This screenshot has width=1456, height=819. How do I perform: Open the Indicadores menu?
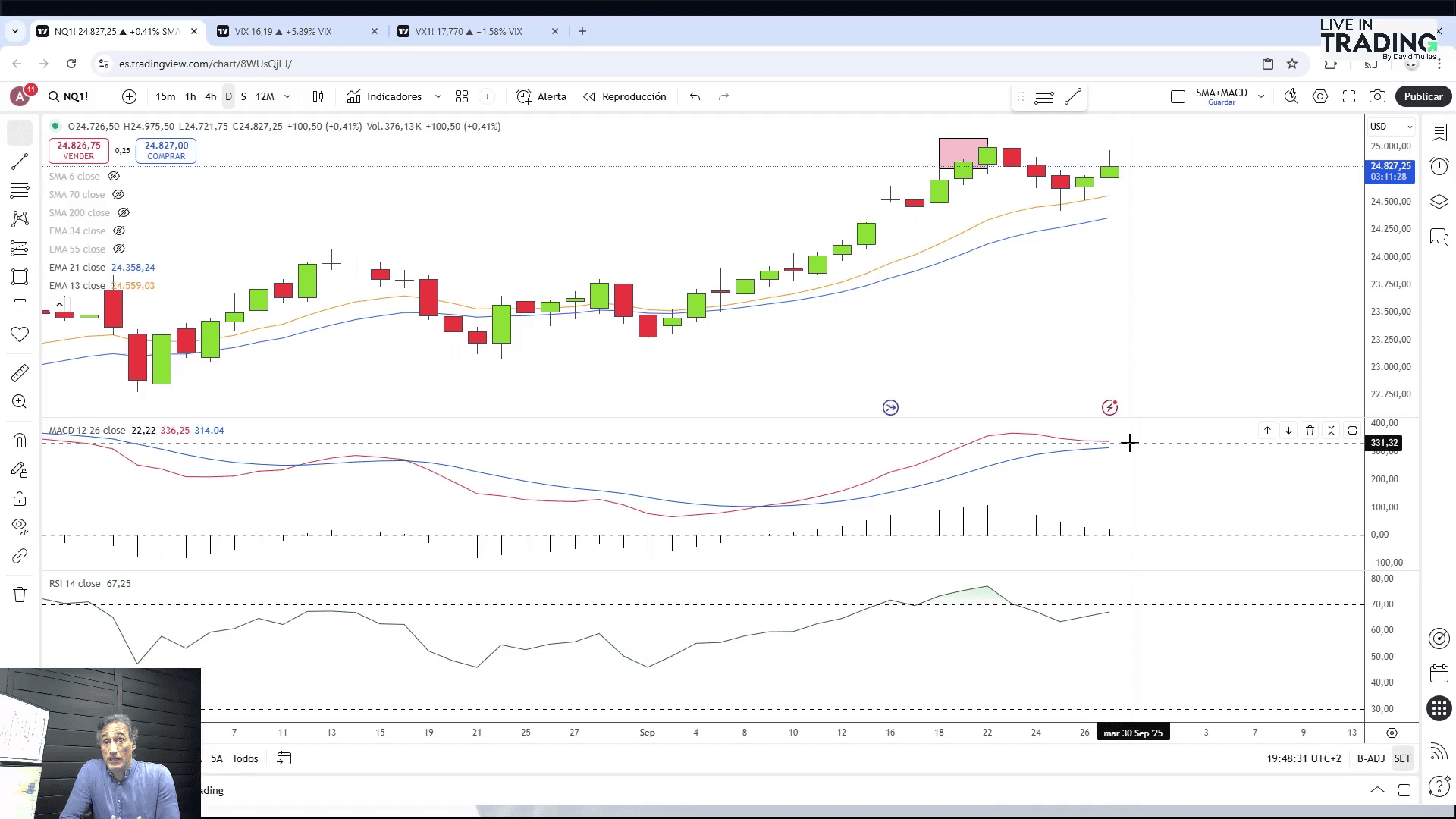384,96
